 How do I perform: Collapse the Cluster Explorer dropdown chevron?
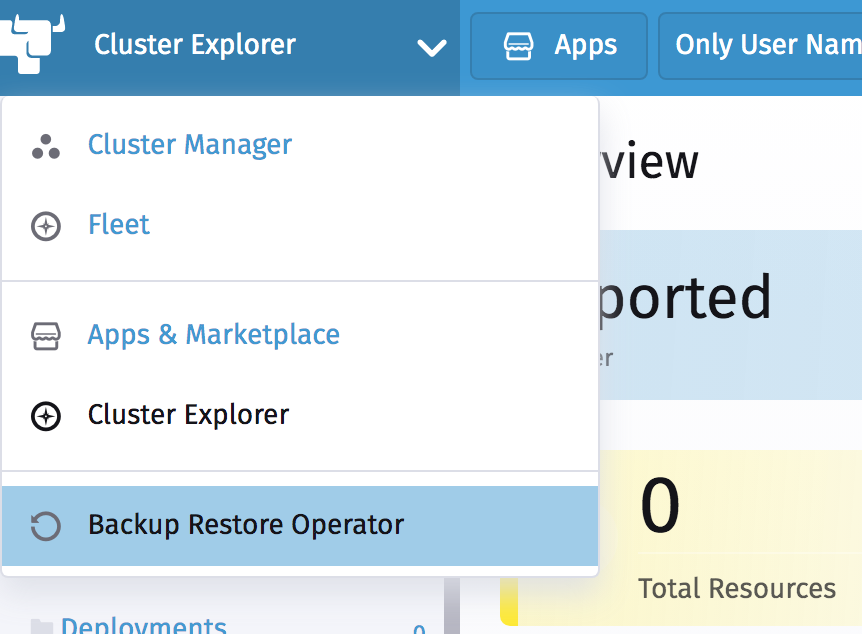tap(432, 48)
